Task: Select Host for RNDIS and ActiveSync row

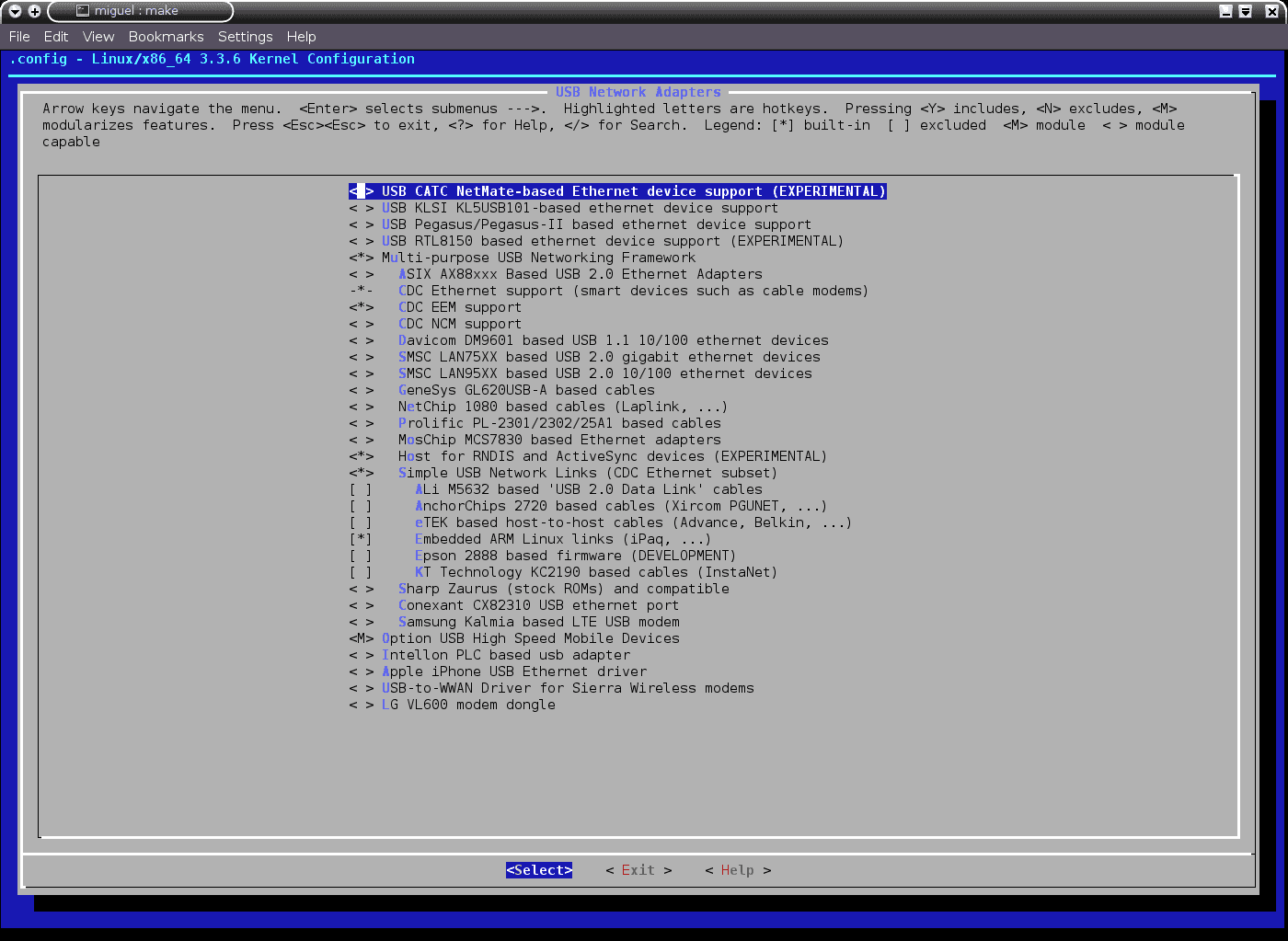Action: coord(588,456)
